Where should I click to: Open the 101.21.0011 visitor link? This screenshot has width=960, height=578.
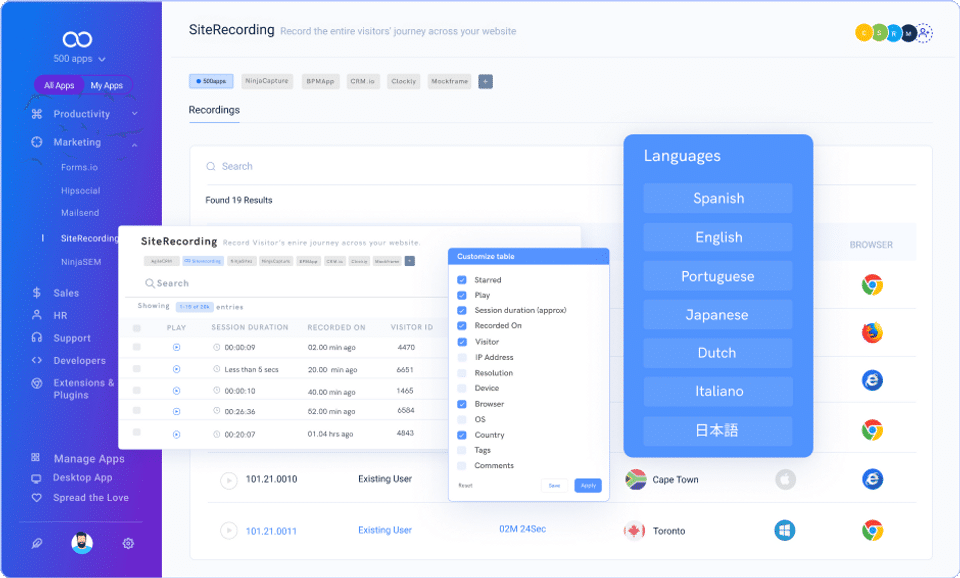pos(271,531)
